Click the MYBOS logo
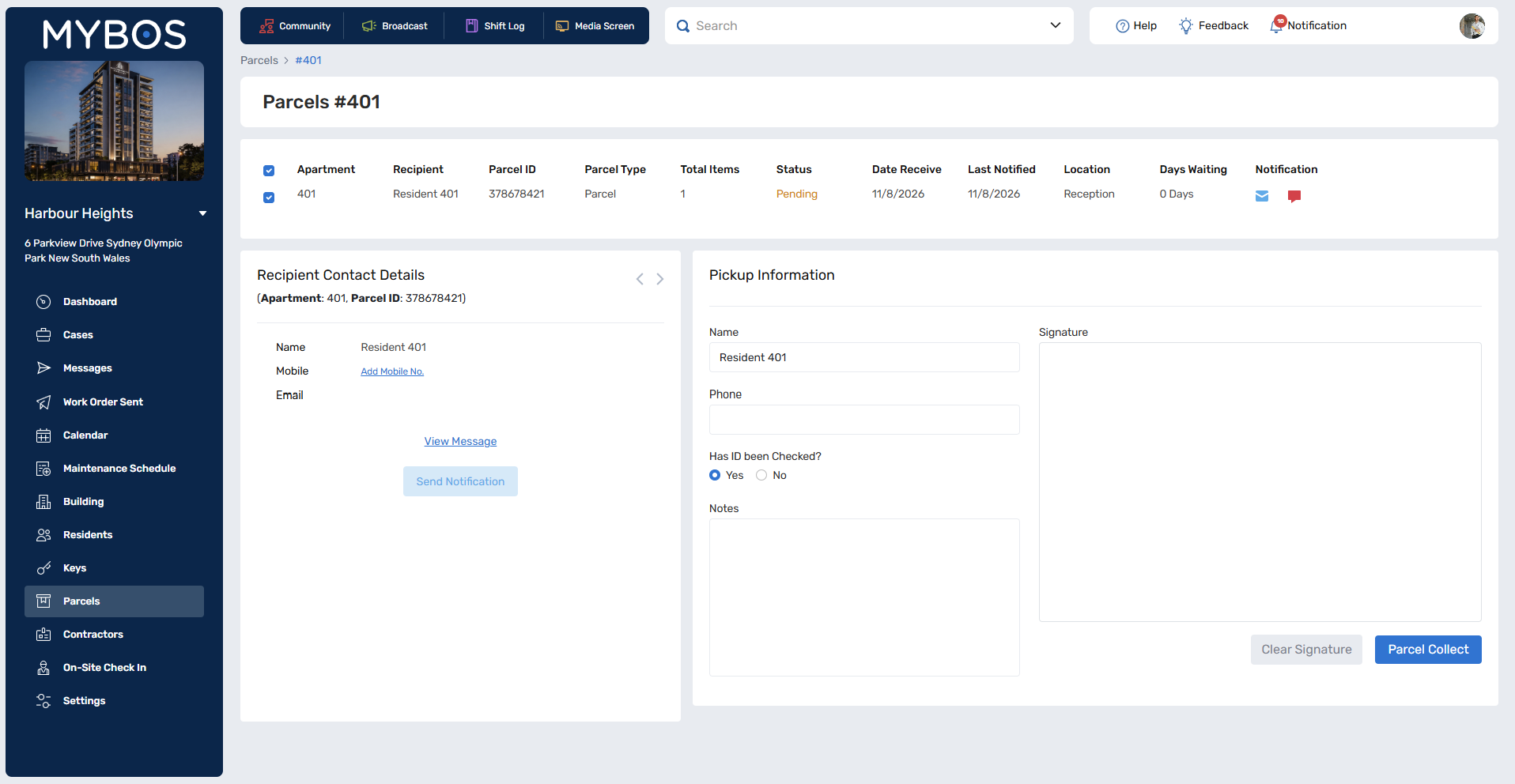Image resolution: width=1515 pixels, height=784 pixels. 114,35
